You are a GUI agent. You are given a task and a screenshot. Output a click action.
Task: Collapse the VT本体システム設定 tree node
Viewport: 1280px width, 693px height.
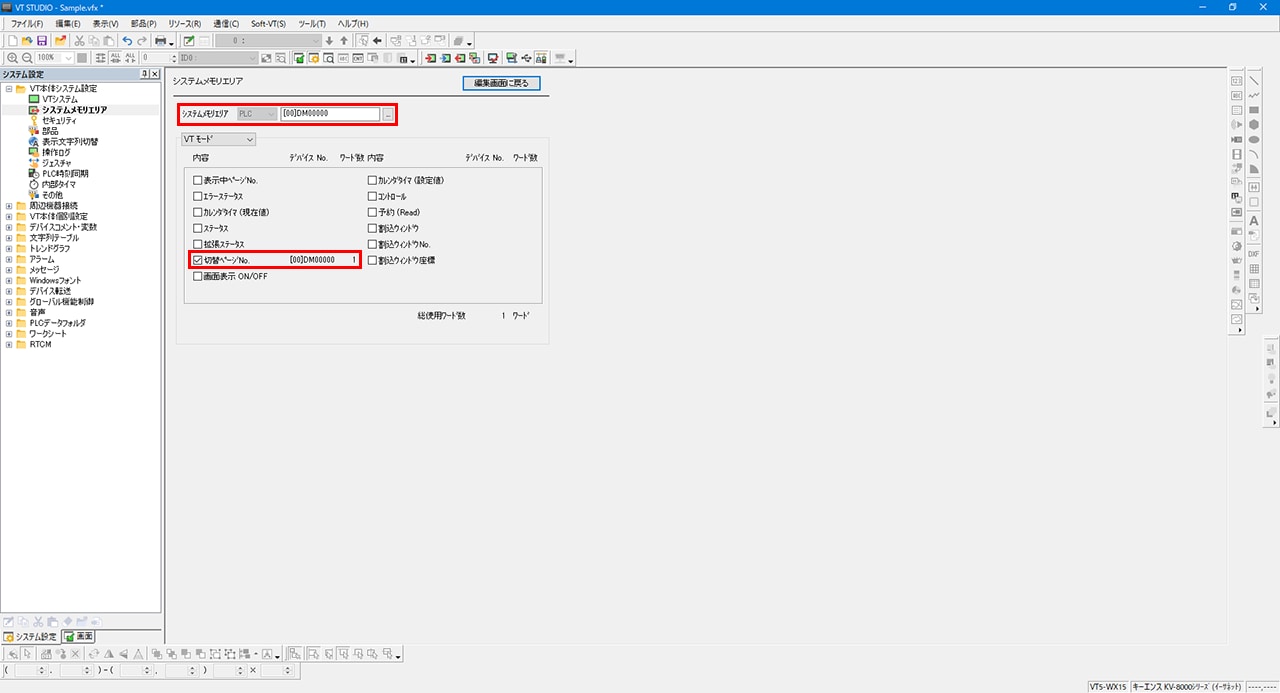(9, 88)
